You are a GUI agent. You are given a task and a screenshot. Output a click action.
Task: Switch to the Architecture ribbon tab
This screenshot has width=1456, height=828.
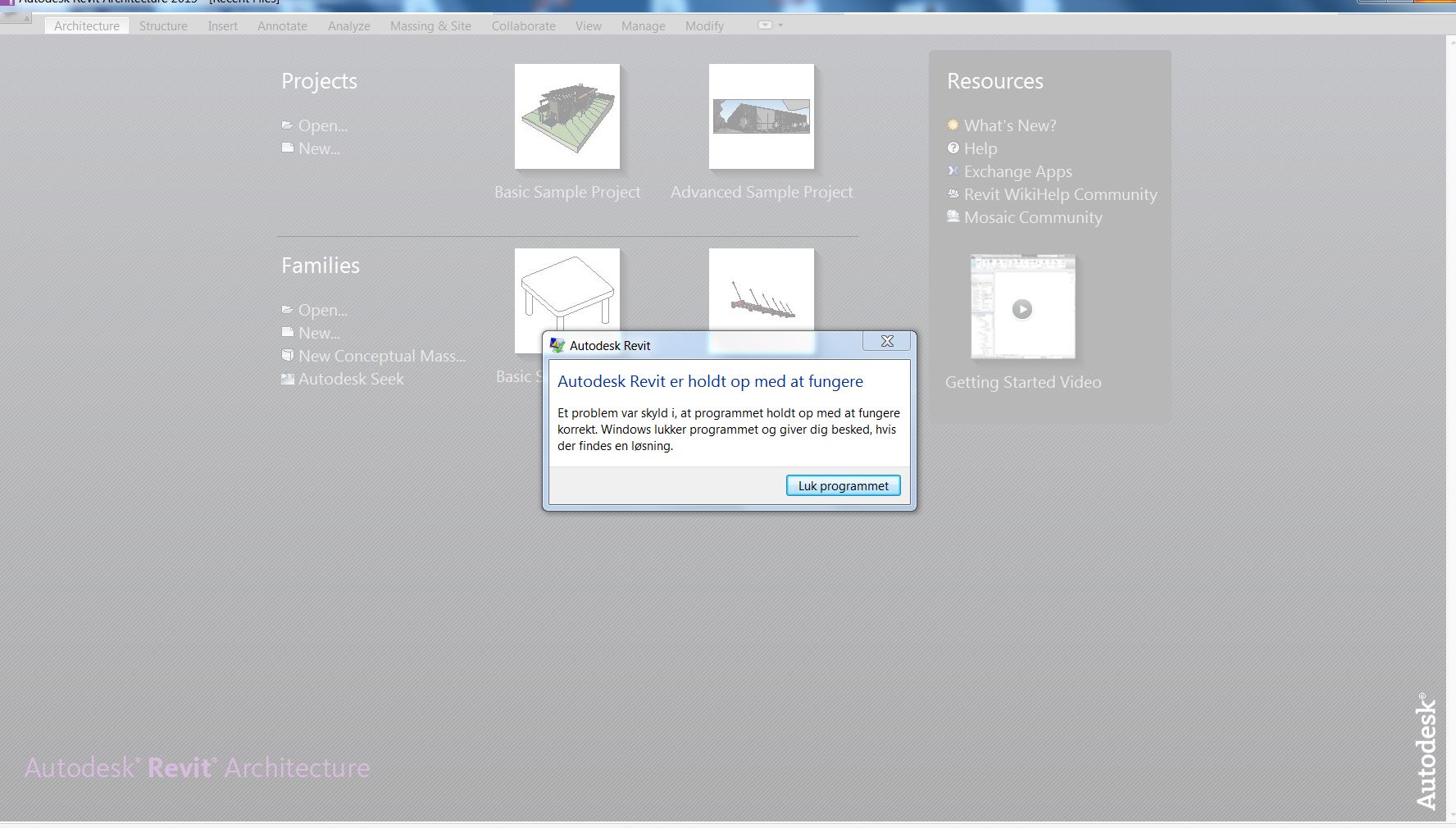point(87,26)
